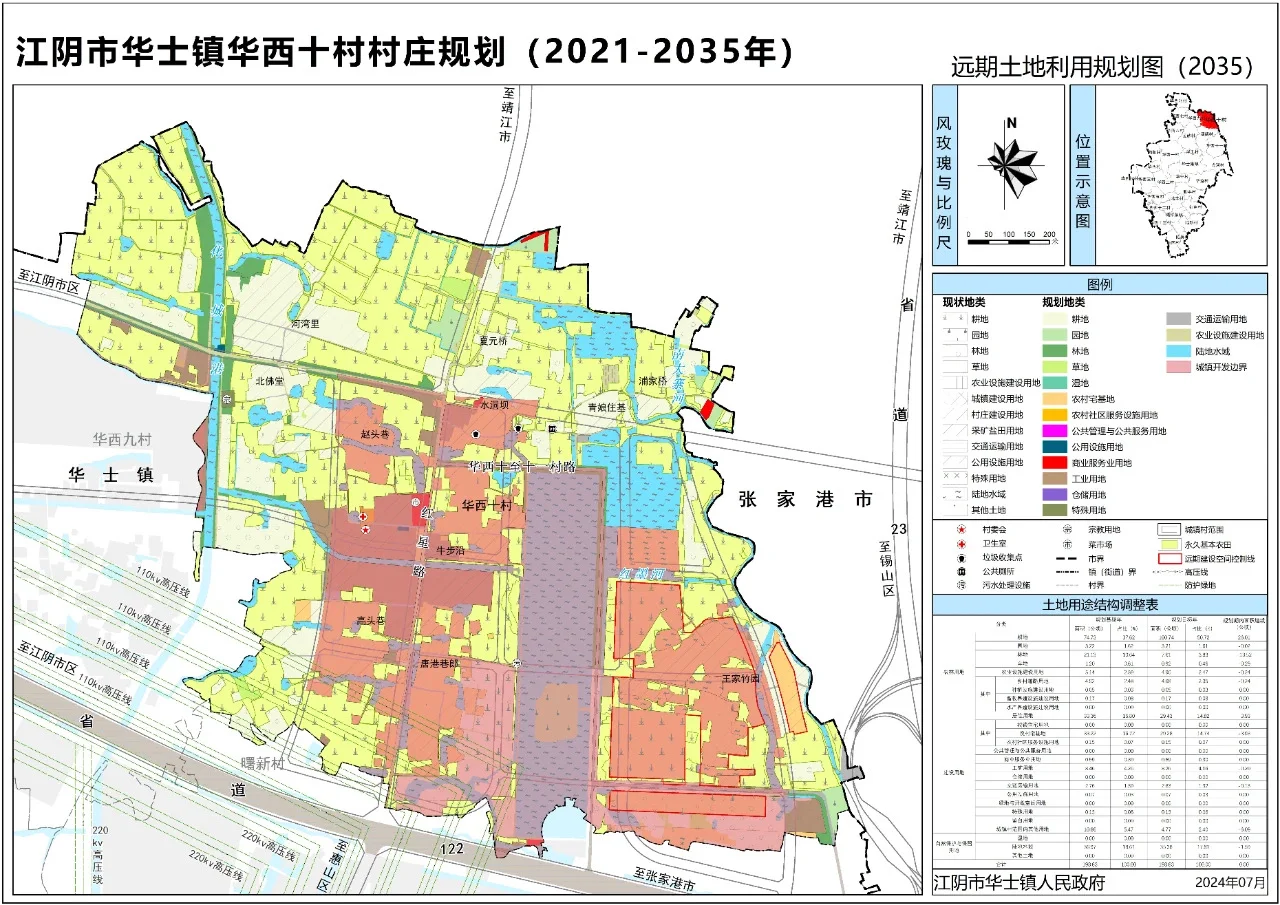The height and width of the screenshot is (905, 1280).
Task: Click the current 陆地水域 pattern symbol
Action: pos(955,494)
